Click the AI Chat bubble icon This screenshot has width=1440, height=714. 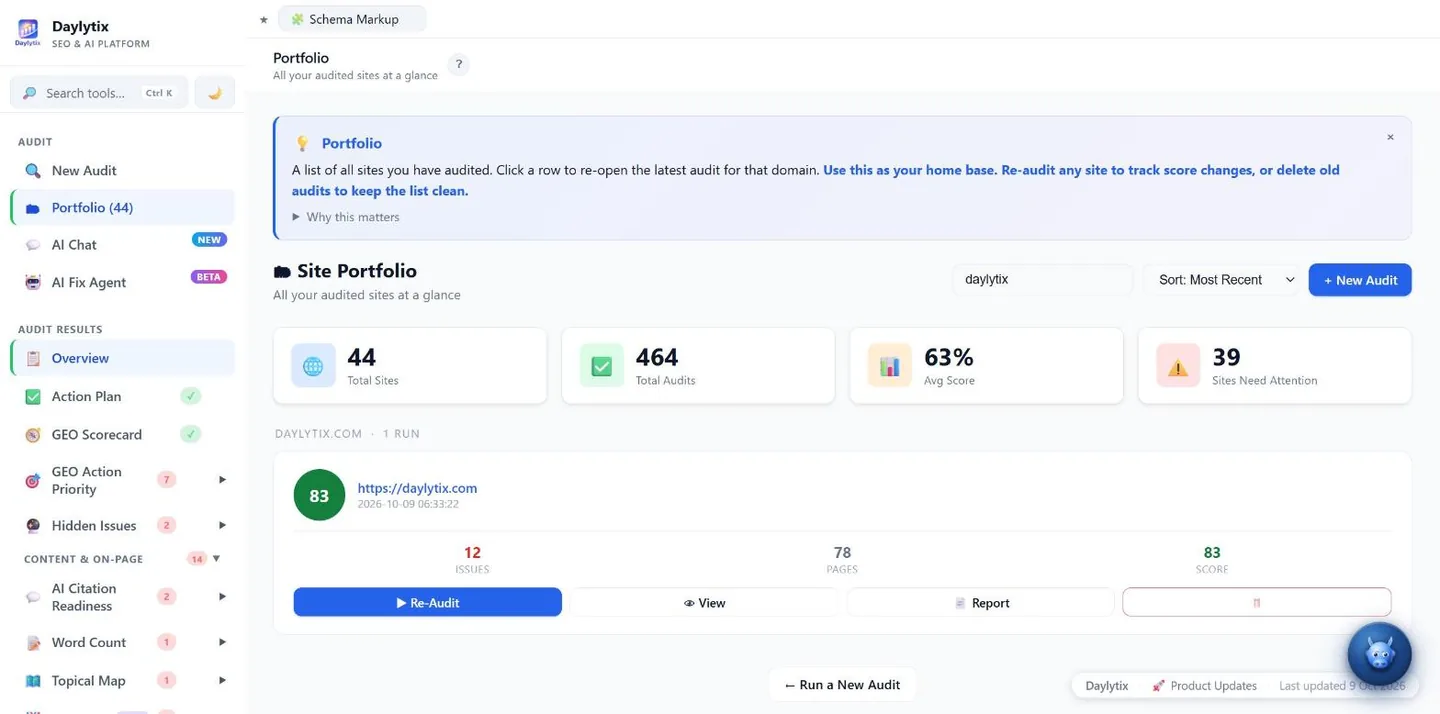33,245
